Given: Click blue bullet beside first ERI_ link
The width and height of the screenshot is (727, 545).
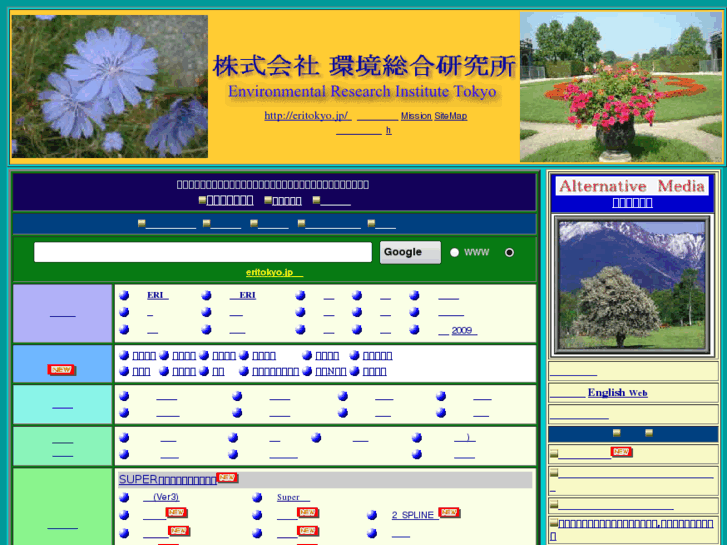Looking at the screenshot, I should click(x=124, y=295).
